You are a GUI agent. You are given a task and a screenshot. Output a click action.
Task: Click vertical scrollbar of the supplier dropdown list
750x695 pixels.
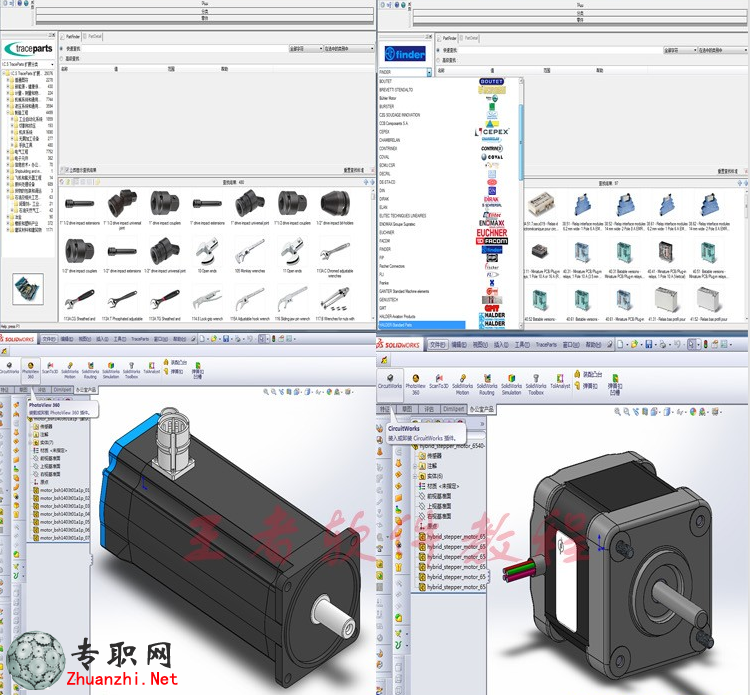click(520, 143)
